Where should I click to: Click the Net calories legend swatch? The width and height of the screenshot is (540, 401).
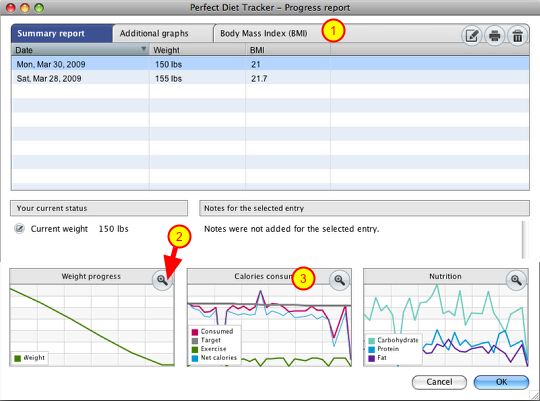point(195,358)
